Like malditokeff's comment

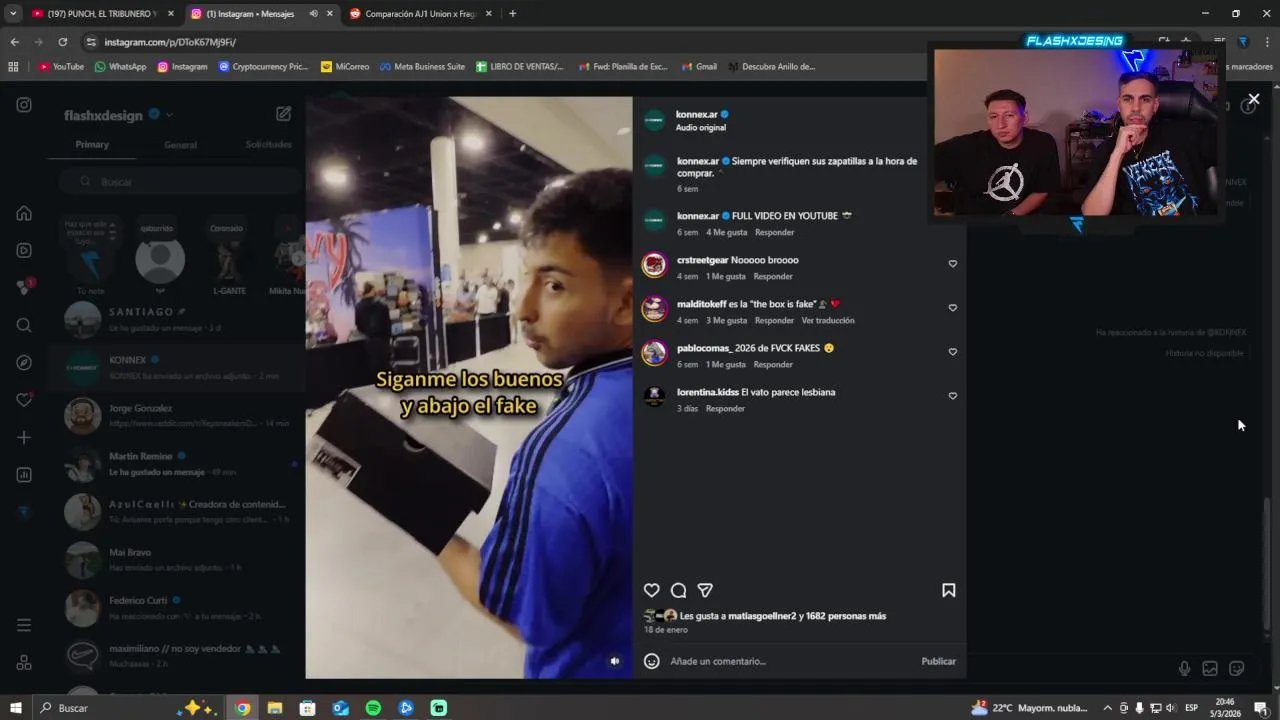point(952,308)
